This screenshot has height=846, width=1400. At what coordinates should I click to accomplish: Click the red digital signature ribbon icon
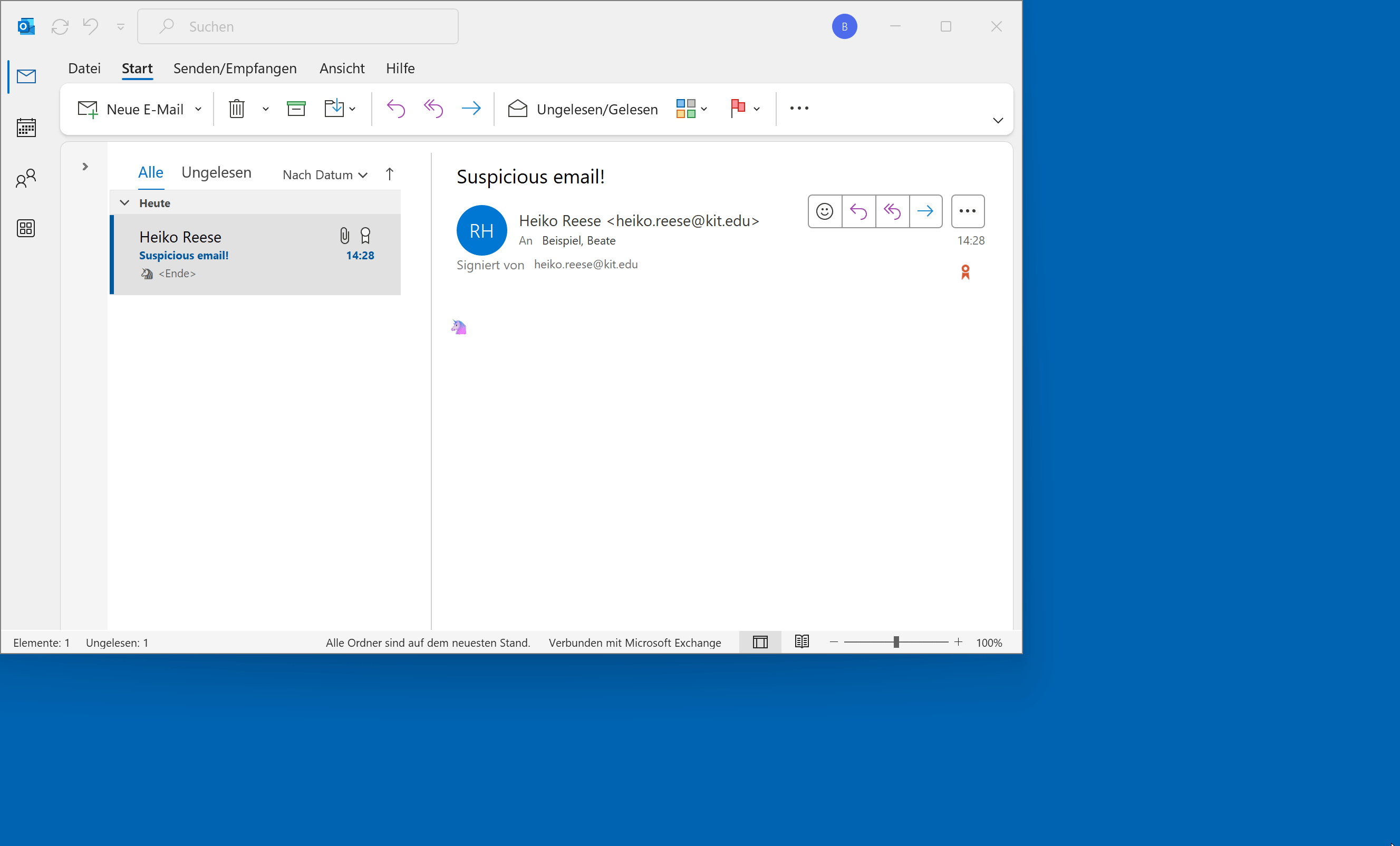click(x=965, y=273)
